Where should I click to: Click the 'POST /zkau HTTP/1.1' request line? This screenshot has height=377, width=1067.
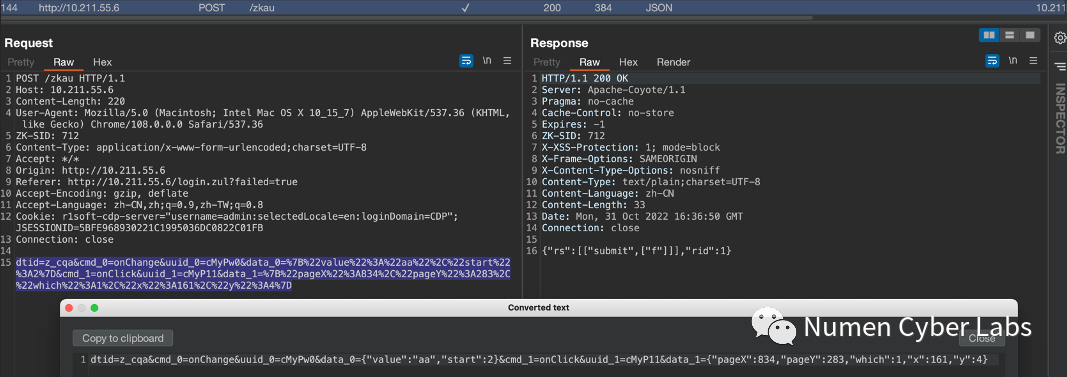coord(70,78)
